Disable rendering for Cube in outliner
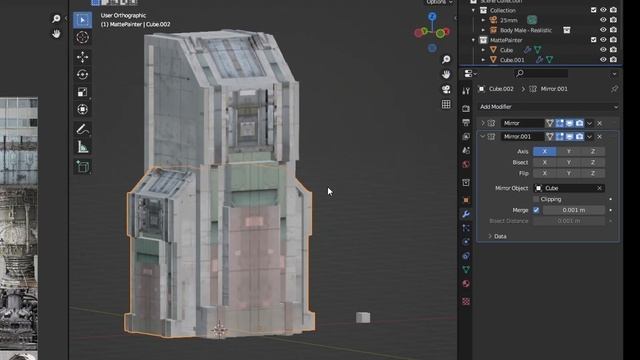Image resolution: width=640 pixels, height=360 pixels. [613, 49]
